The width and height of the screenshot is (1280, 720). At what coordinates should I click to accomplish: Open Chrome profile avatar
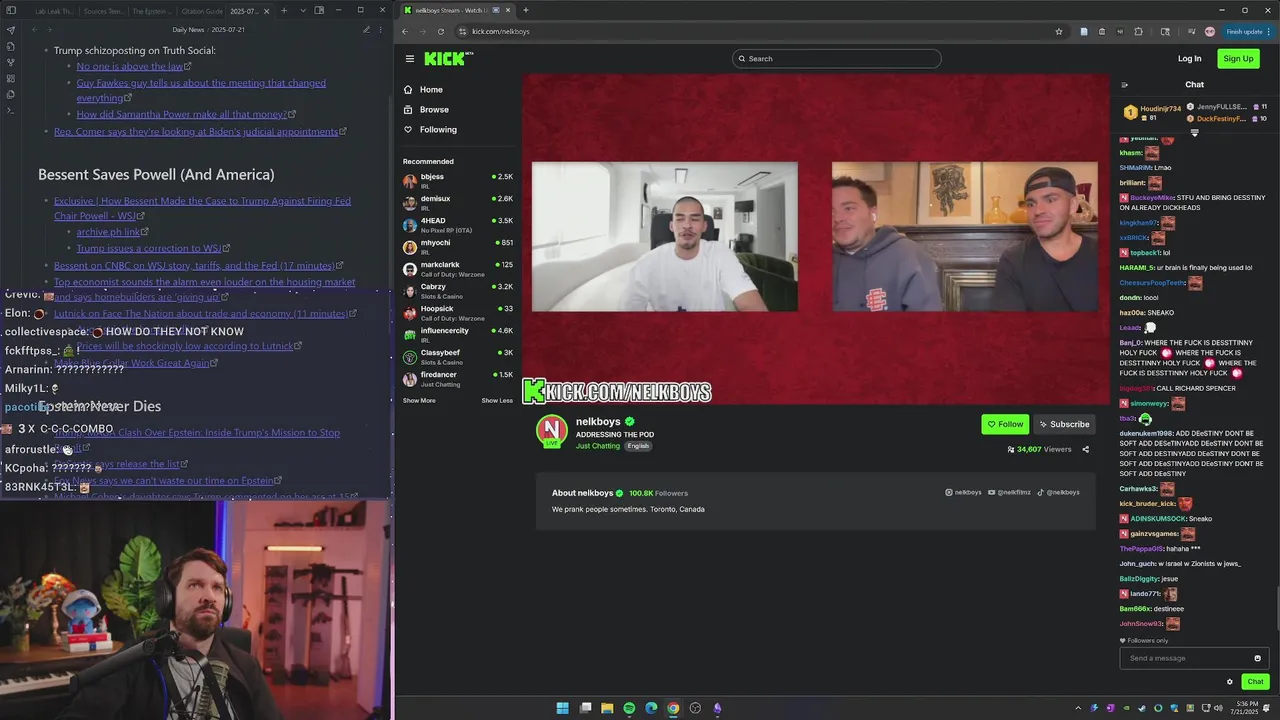[x=1209, y=31]
